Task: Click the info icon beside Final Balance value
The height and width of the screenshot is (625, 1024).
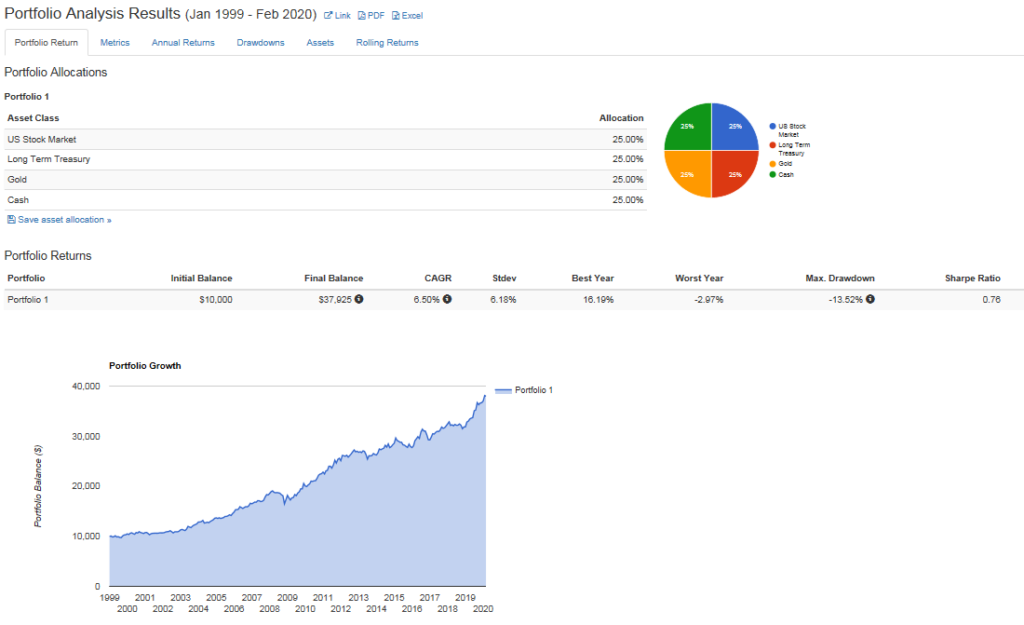Action: tap(359, 299)
